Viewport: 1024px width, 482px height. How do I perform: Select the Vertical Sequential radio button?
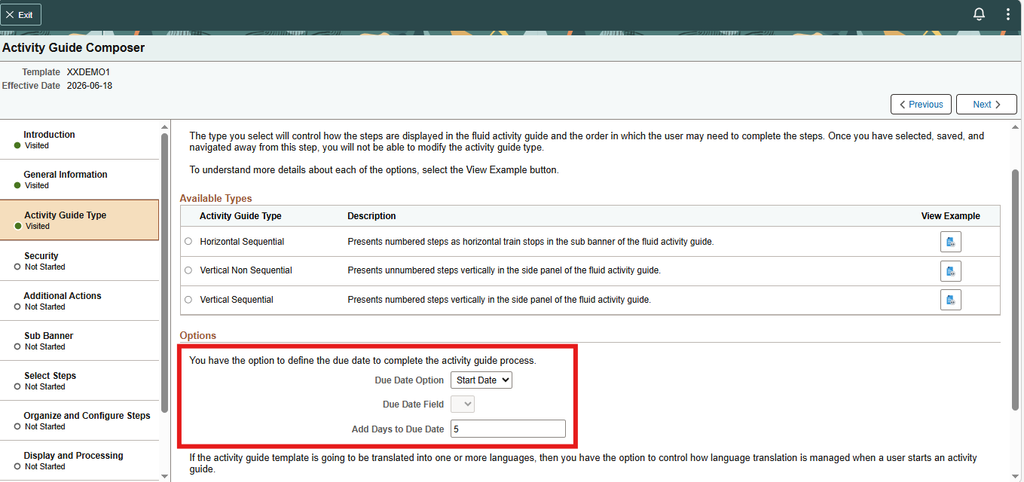click(x=188, y=300)
